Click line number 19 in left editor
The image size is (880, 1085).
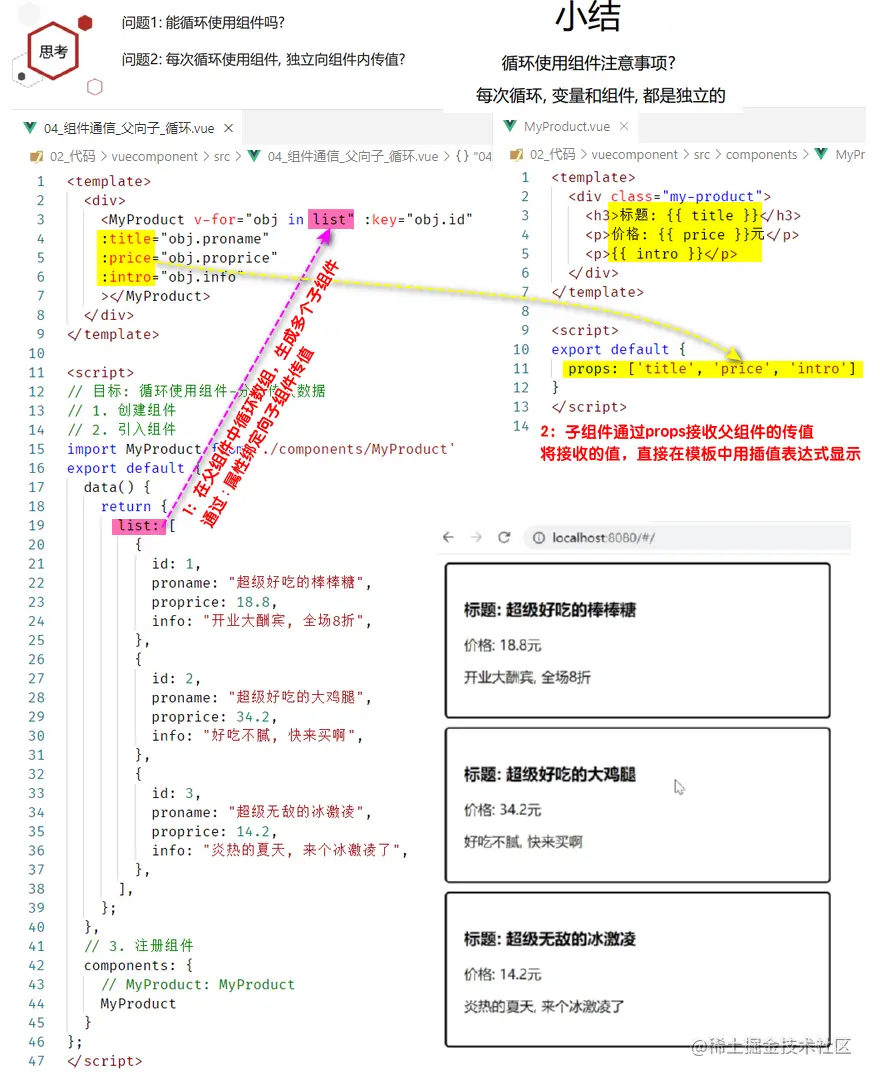click(36, 526)
